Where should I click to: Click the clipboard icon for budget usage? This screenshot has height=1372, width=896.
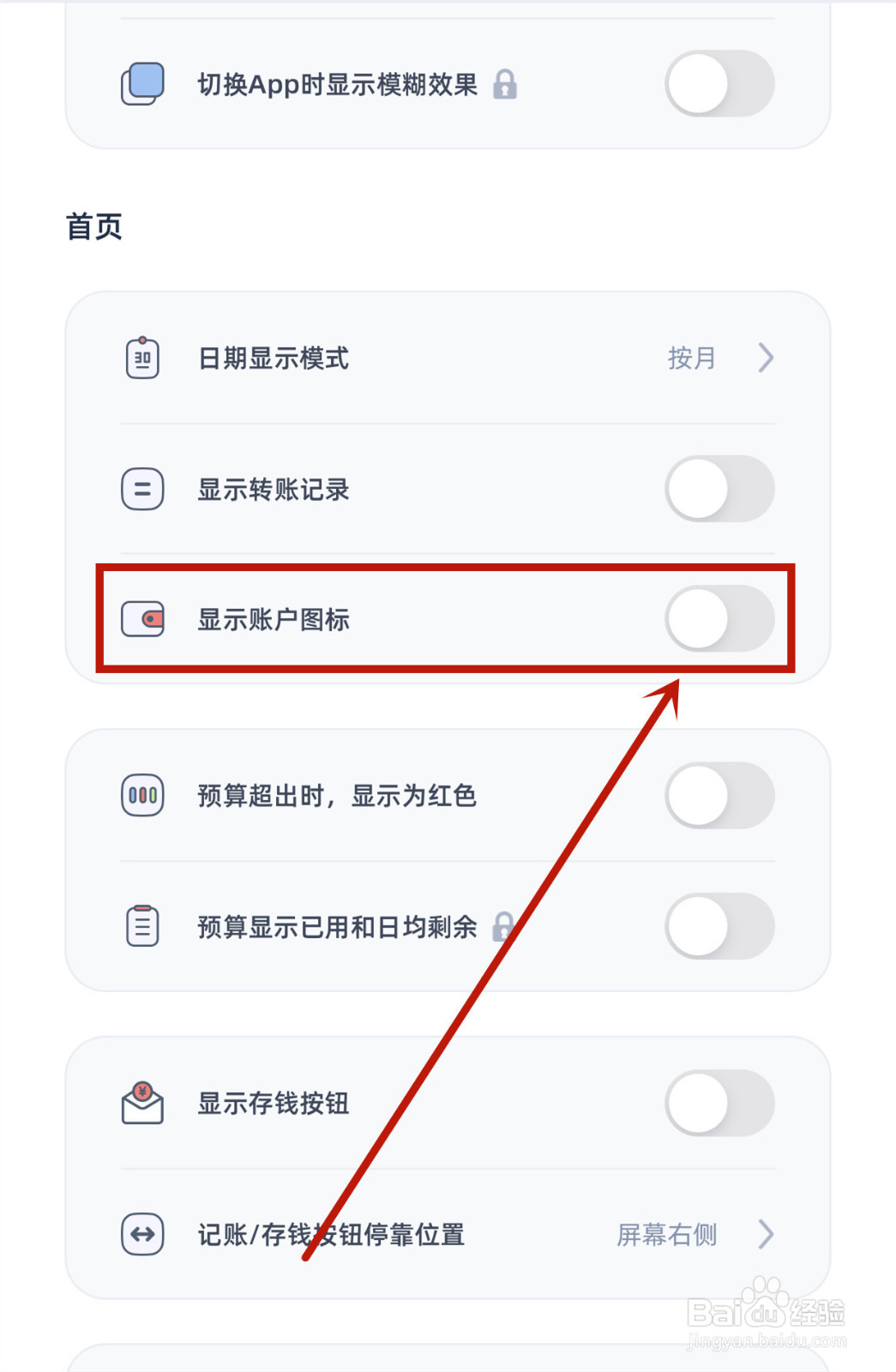click(142, 926)
